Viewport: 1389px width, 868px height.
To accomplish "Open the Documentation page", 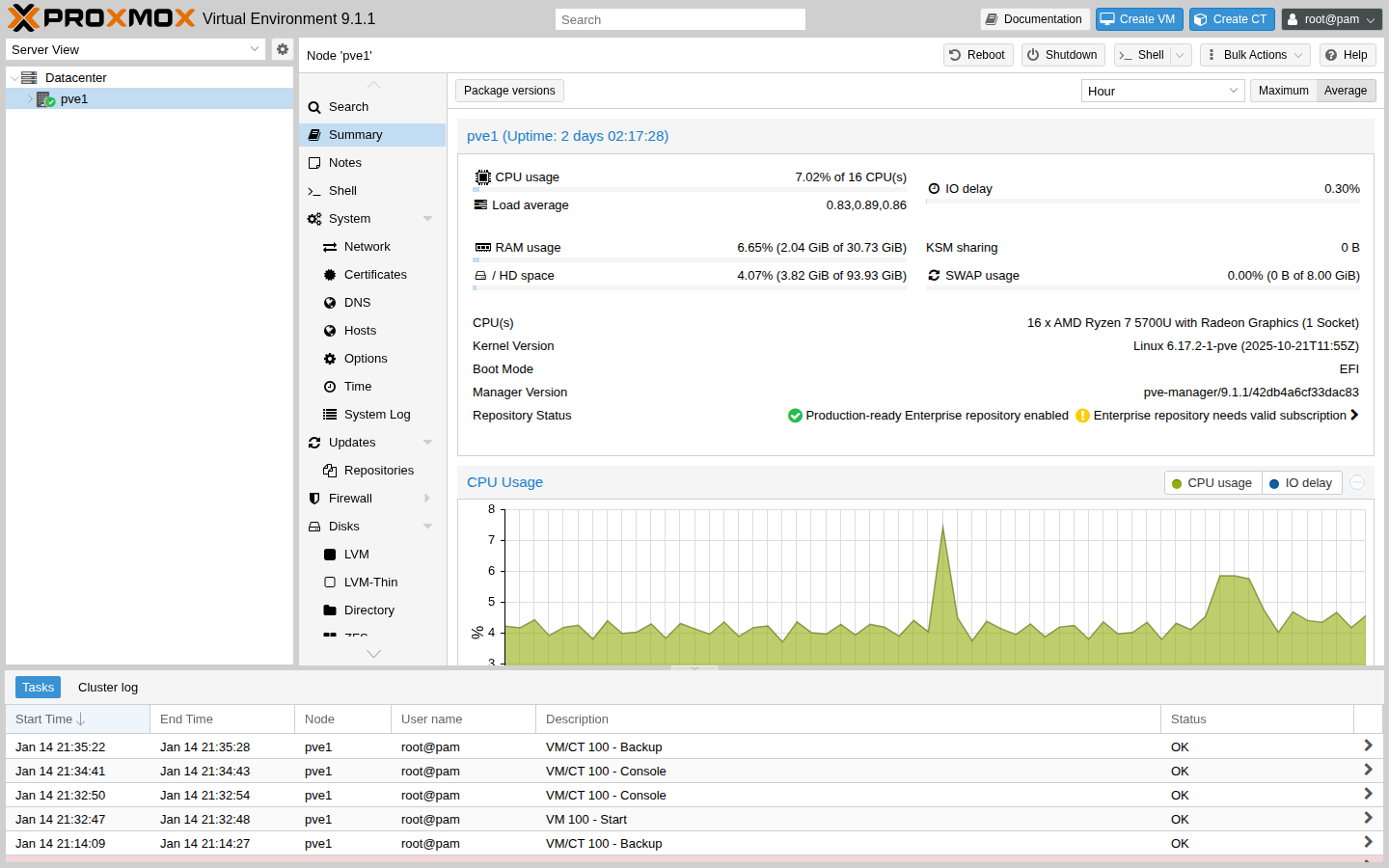I will pos(1035,18).
